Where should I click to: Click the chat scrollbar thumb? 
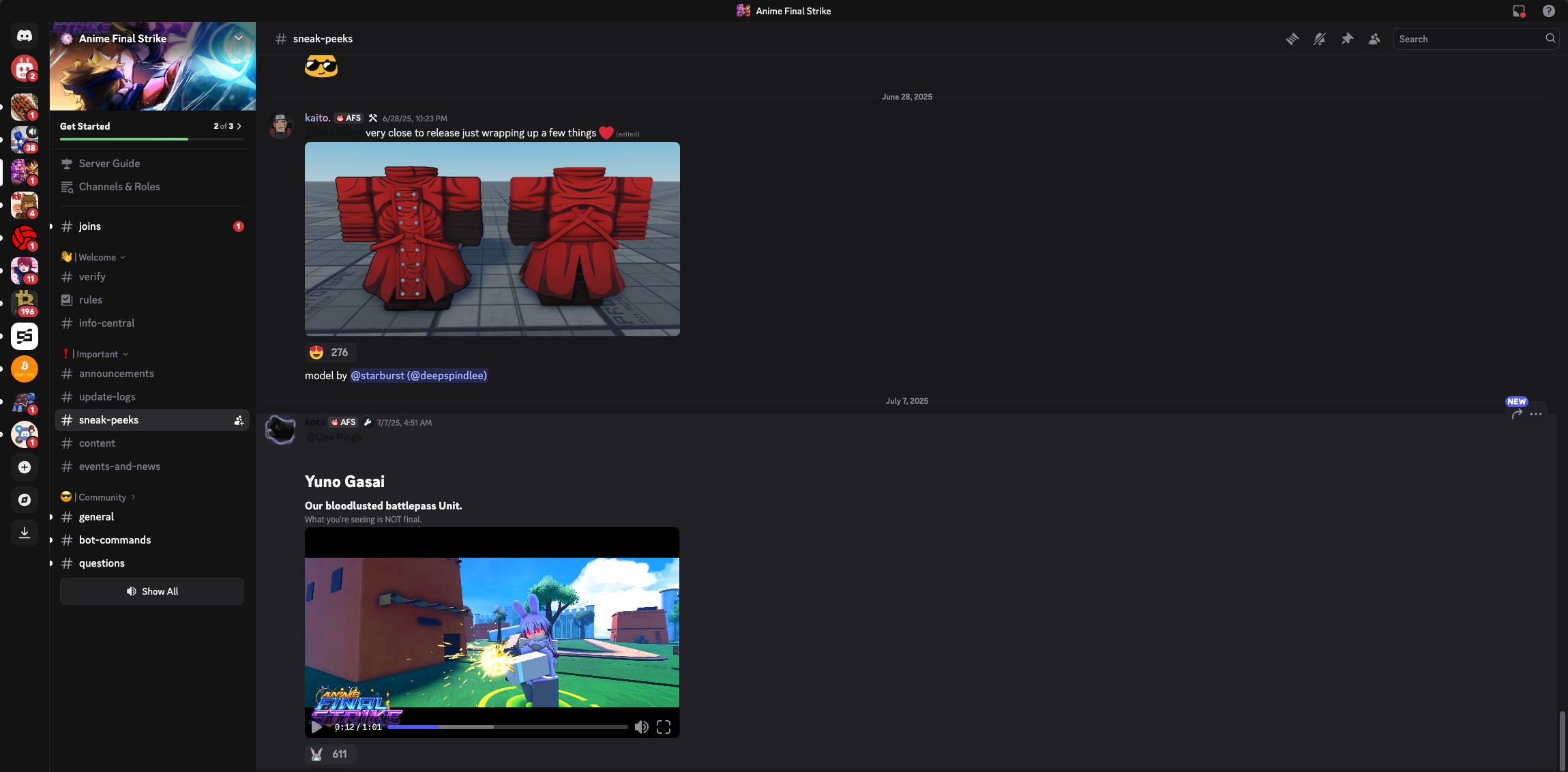tap(1562, 741)
